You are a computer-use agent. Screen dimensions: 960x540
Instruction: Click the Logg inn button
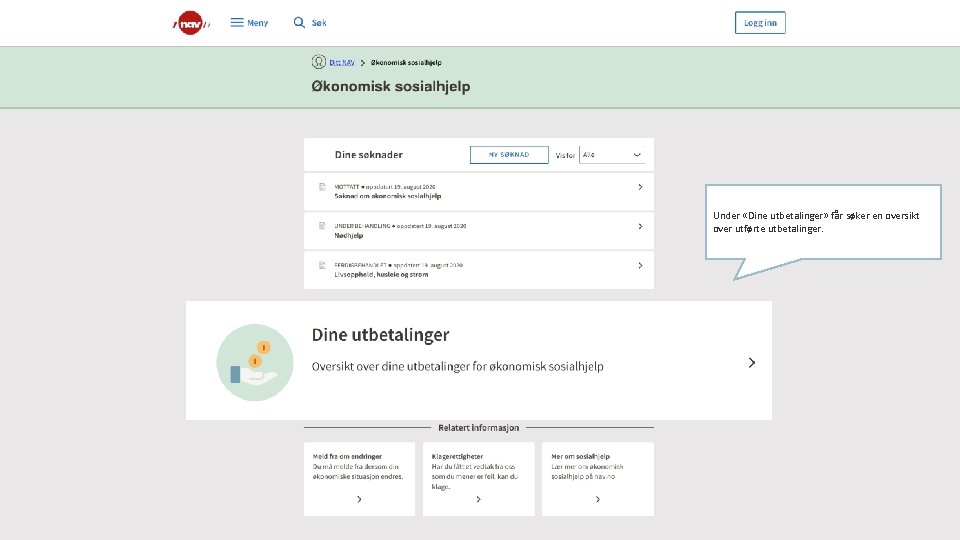(x=760, y=23)
